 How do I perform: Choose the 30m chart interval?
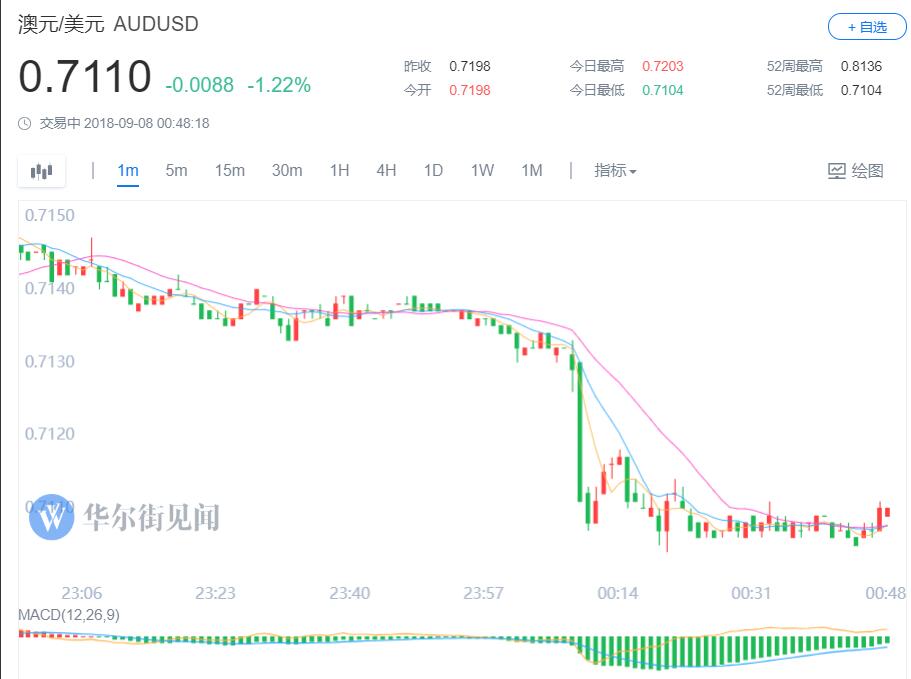coord(287,171)
